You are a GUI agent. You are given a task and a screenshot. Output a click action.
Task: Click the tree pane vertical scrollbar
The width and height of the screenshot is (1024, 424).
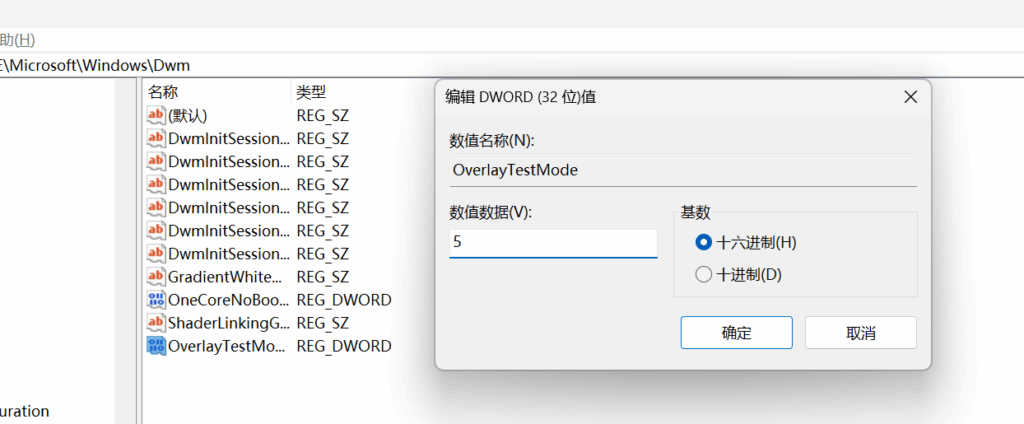[126, 250]
